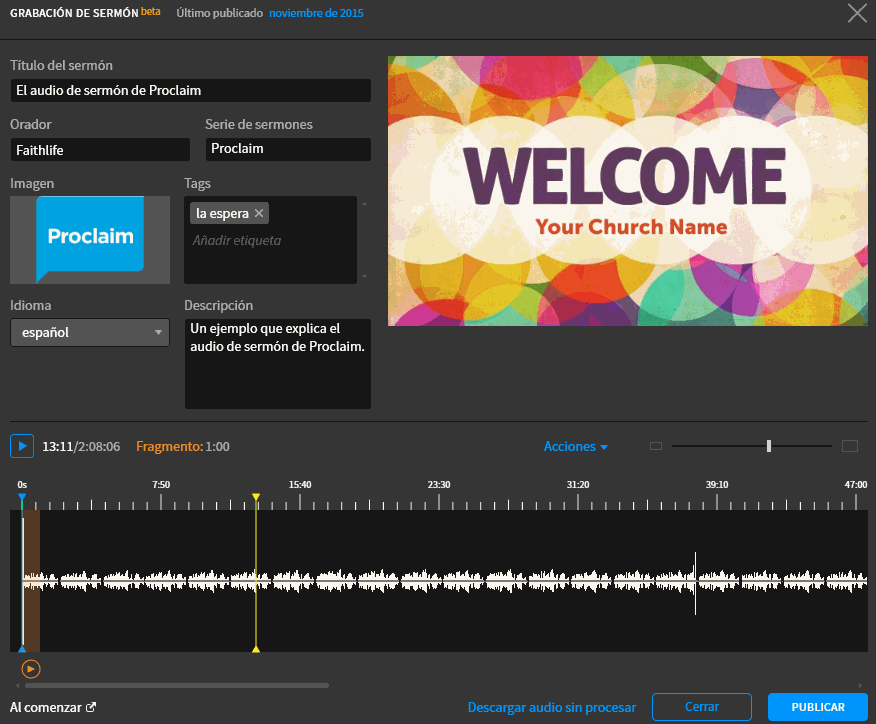The image size is (876, 724).
Task: Select the blue start marker at 0s
Action: (22, 497)
